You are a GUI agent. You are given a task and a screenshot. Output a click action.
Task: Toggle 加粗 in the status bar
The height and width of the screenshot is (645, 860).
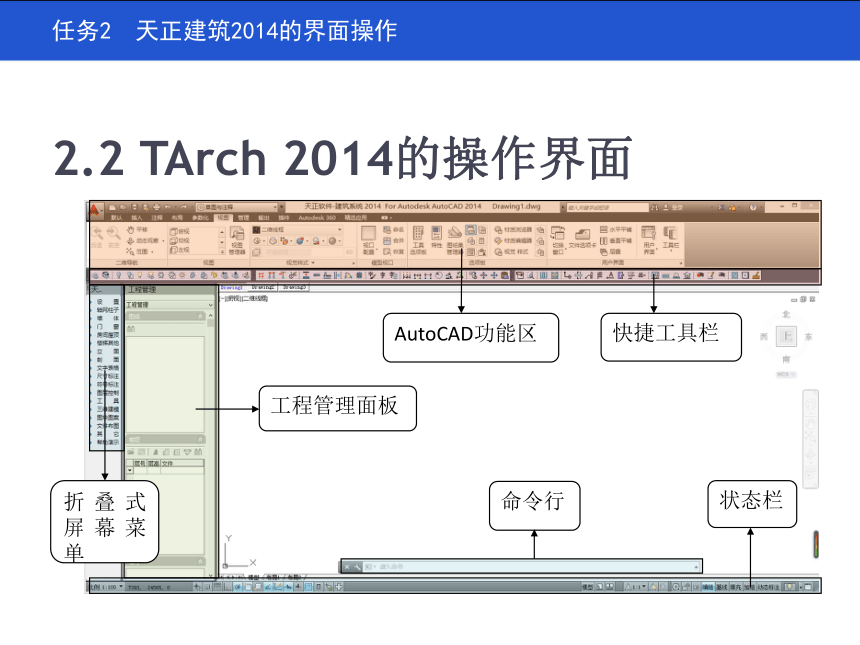tap(749, 587)
